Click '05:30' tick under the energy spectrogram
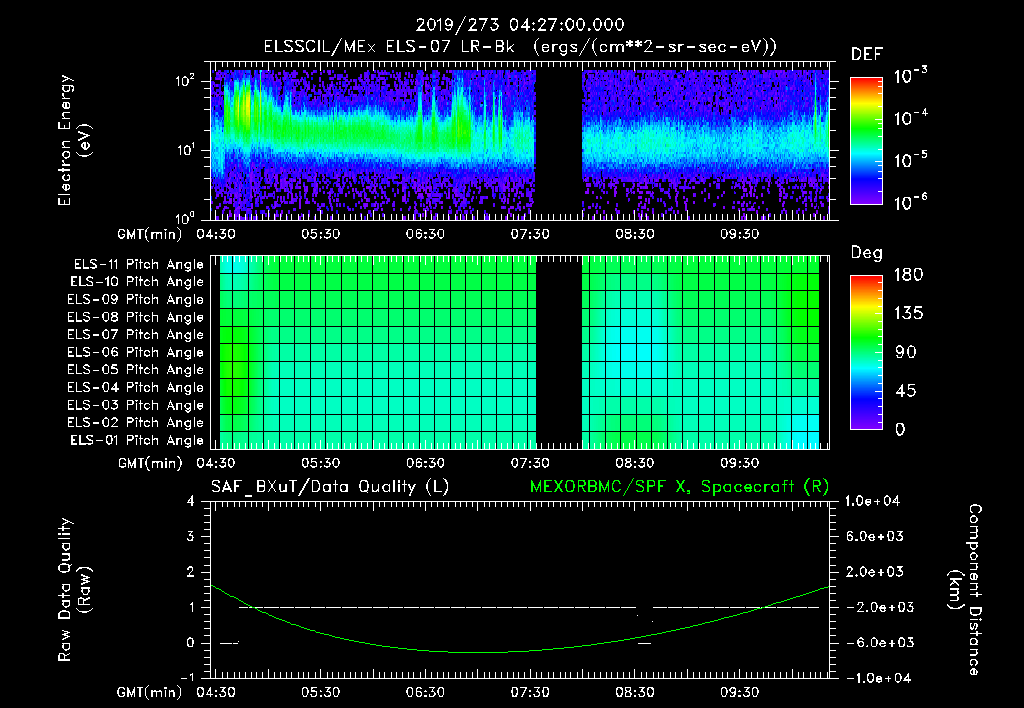Viewport: 1024px width, 708px height. pyautogui.click(x=320, y=234)
